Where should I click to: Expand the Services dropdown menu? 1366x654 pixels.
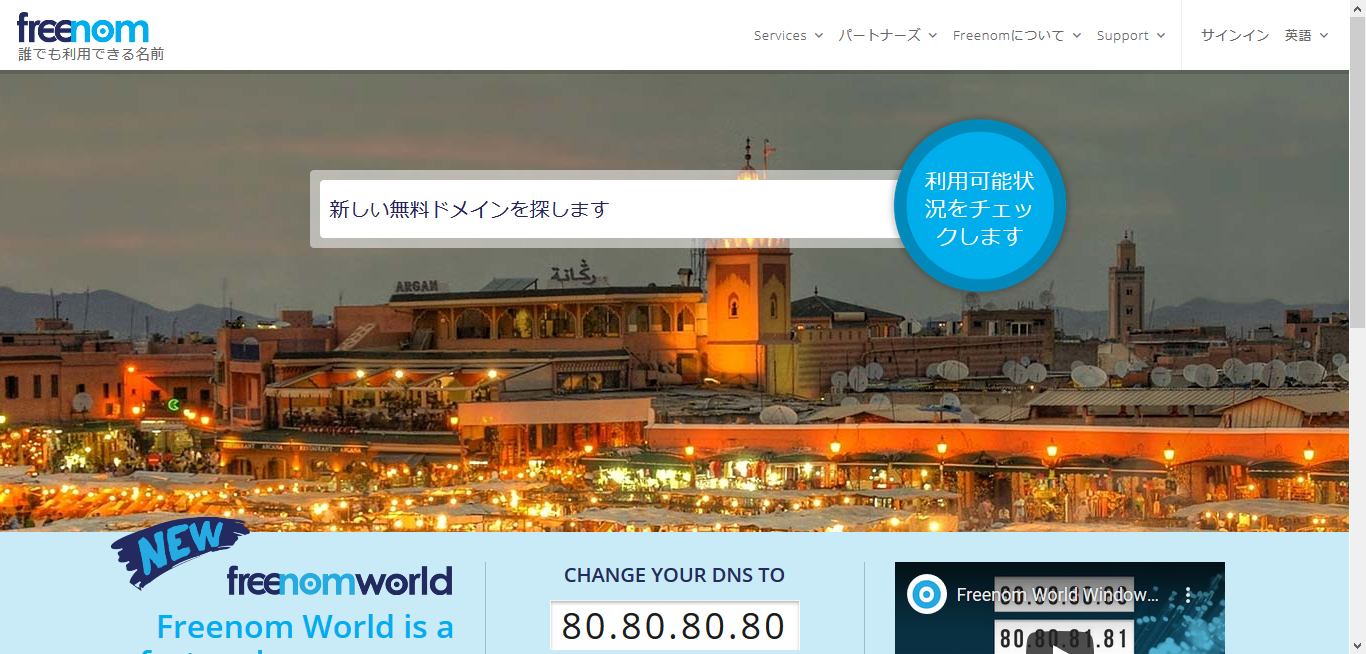coord(788,35)
